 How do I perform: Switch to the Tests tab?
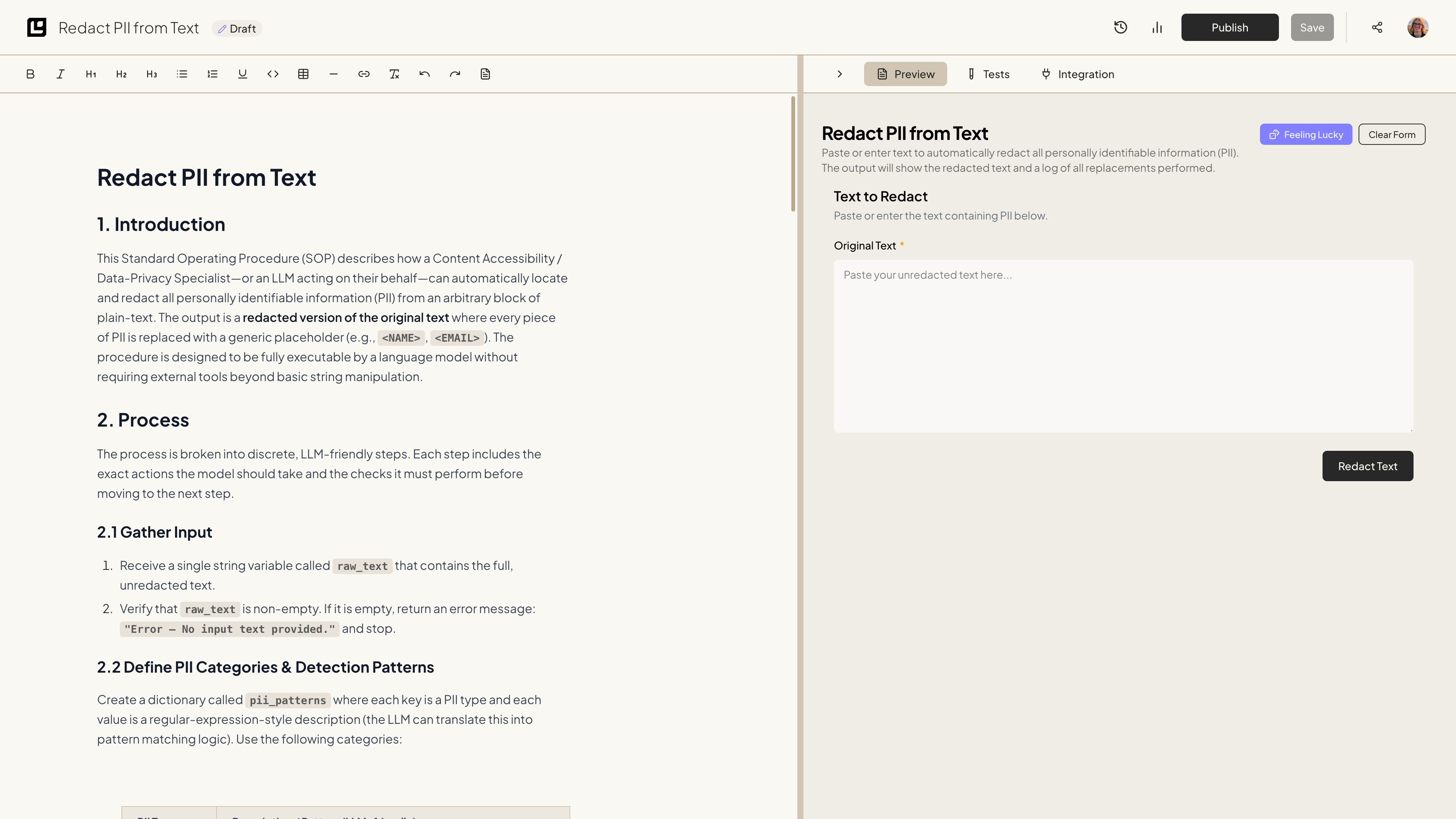tap(988, 74)
